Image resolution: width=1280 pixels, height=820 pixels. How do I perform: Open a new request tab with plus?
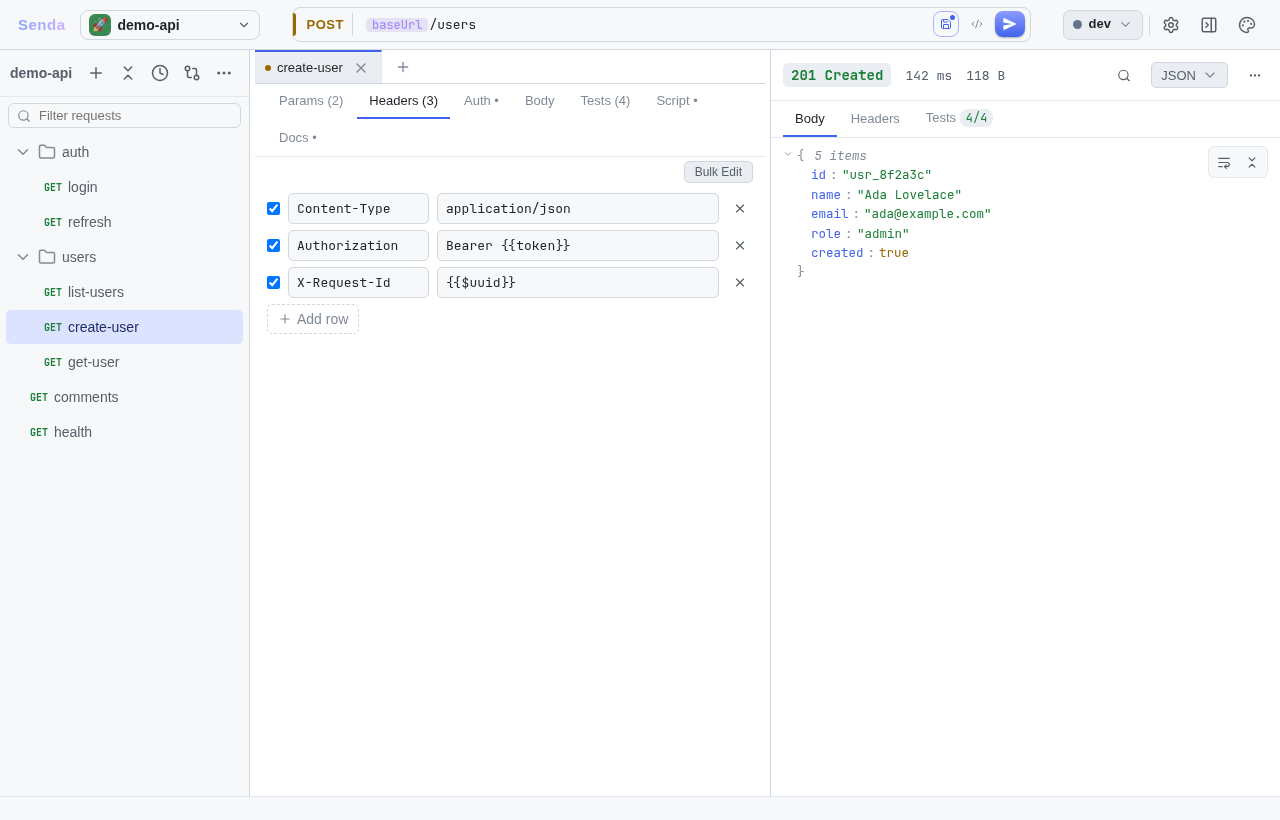[403, 67]
